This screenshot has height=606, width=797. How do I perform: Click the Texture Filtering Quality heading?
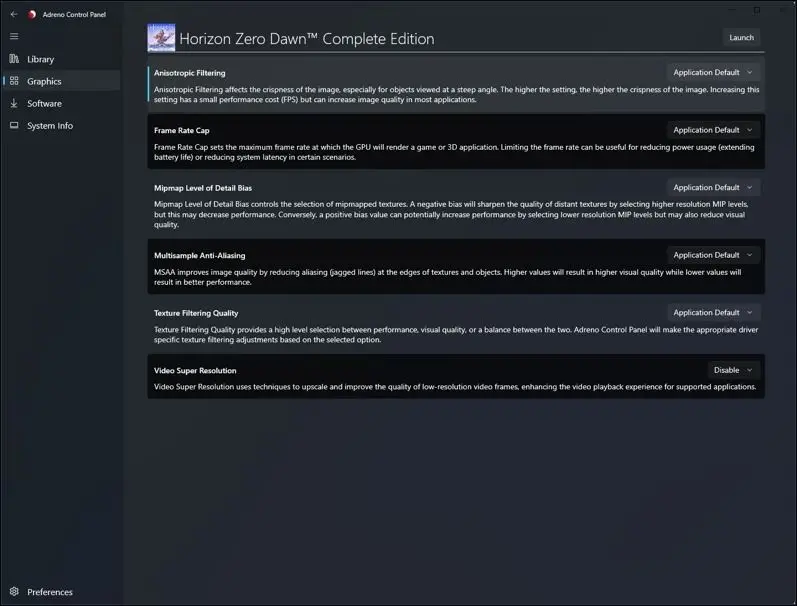point(196,313)
